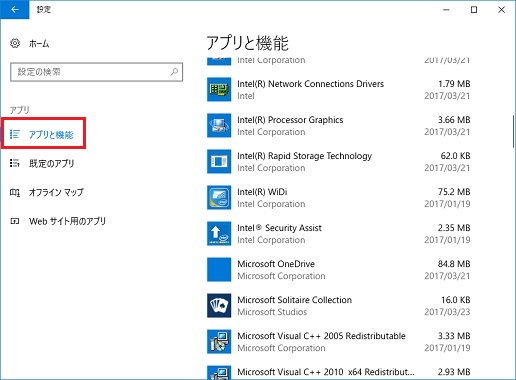Select Intel(R) Processor Graphics entry
This screenshot has width=516, height=380.
point(338,125)
